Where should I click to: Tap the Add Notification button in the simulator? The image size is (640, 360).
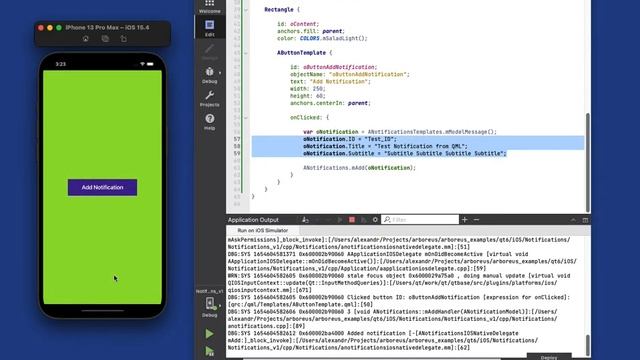pos(102,187)
